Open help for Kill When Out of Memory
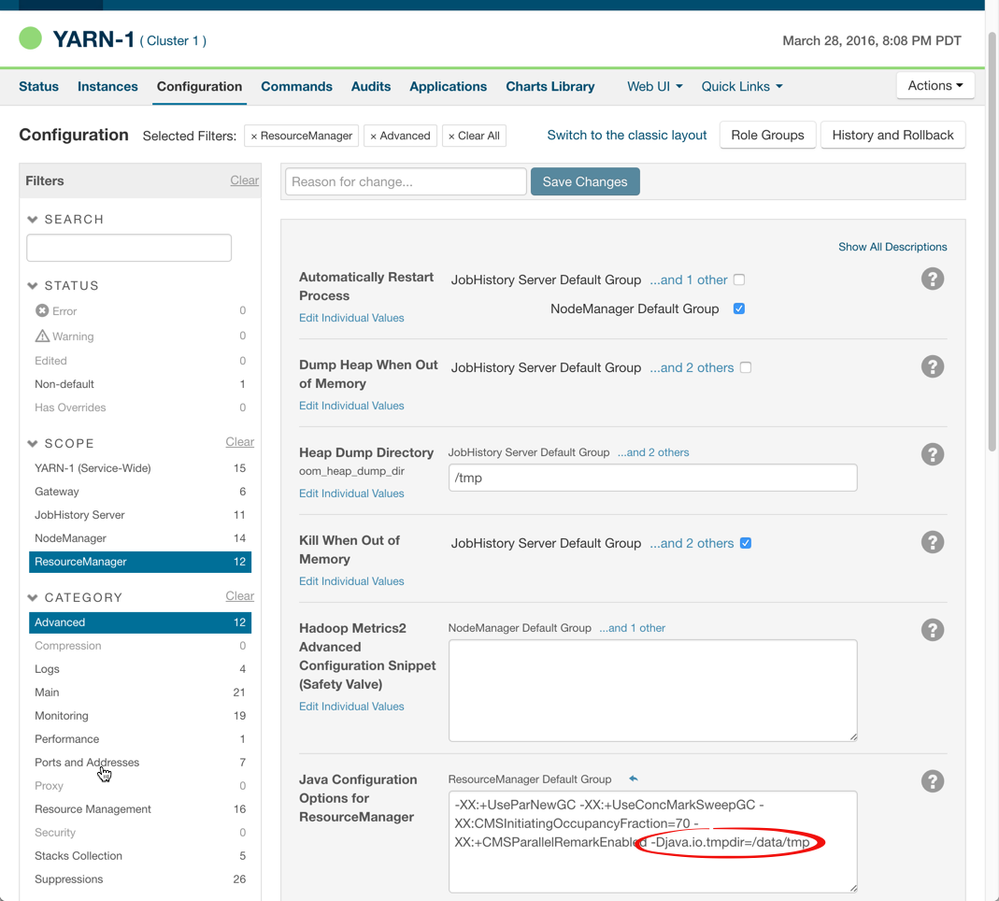This screenshot has width=999, height=901. tap(932, 542)
